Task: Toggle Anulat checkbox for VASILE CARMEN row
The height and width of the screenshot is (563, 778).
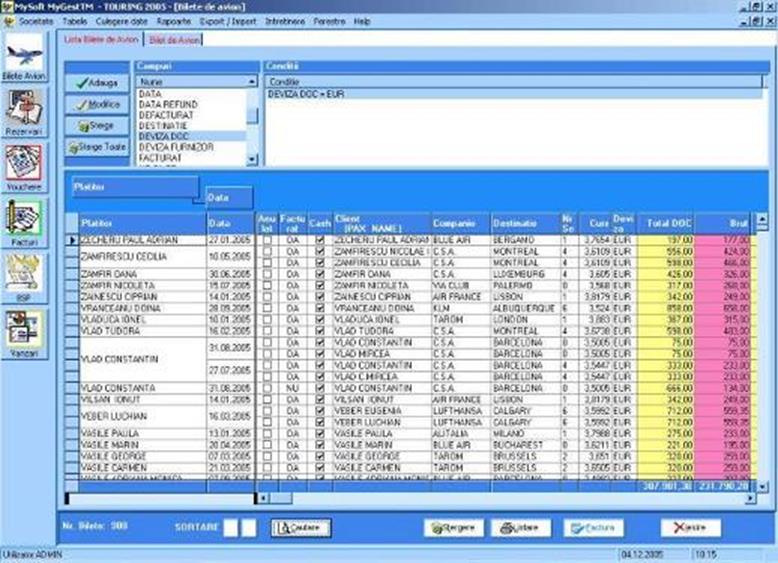Action: (x=267, y=468)
